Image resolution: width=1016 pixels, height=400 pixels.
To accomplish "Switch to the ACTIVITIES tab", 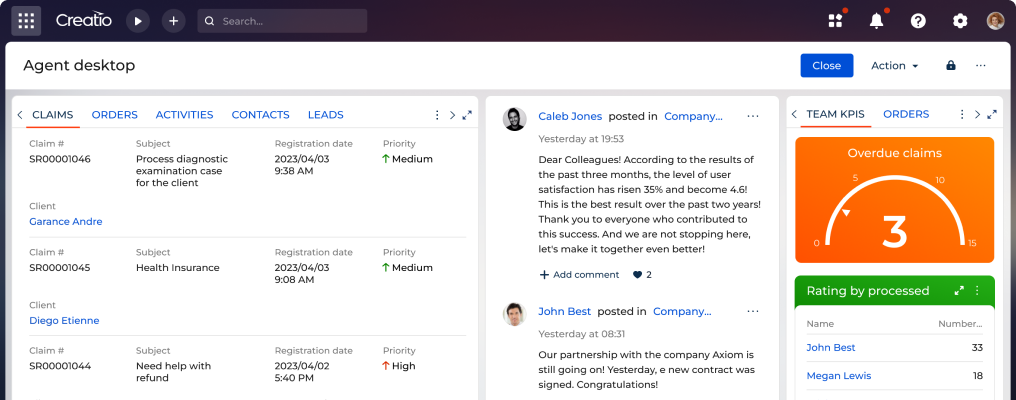I will click(184, 115).
